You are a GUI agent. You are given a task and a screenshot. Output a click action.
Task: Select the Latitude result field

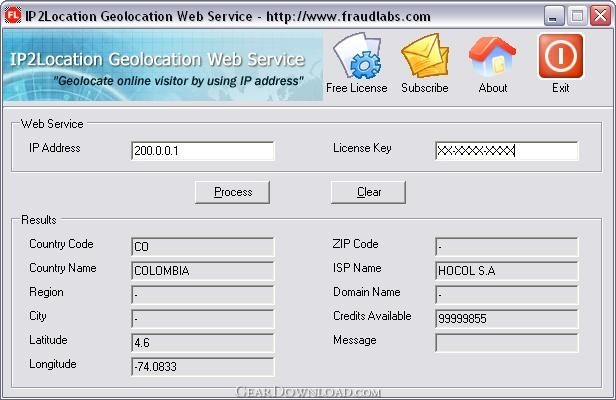click(x=203, y=343)
